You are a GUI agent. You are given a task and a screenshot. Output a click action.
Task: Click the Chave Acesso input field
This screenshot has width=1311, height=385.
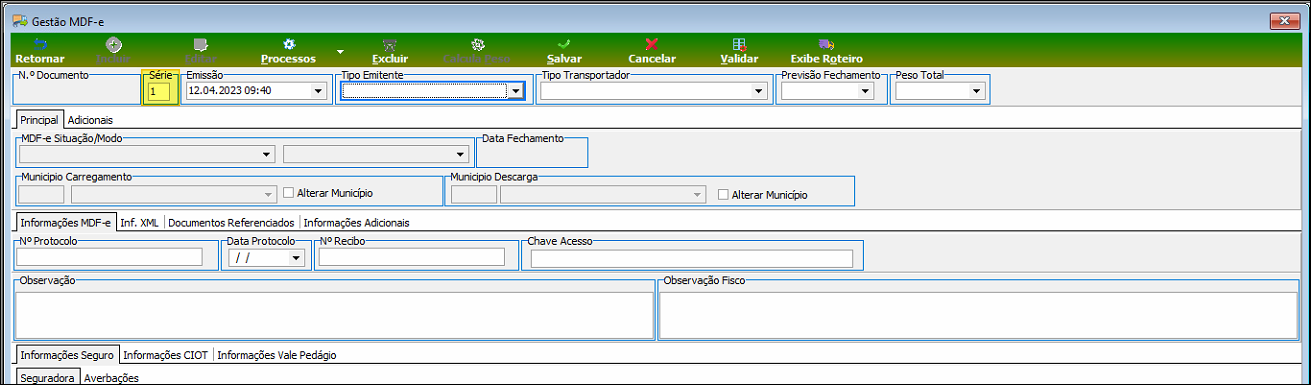point(692,259)
